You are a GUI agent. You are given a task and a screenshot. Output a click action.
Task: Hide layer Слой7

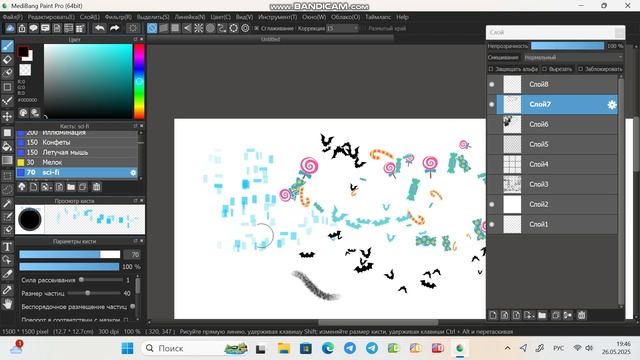(x=492, y=104)
